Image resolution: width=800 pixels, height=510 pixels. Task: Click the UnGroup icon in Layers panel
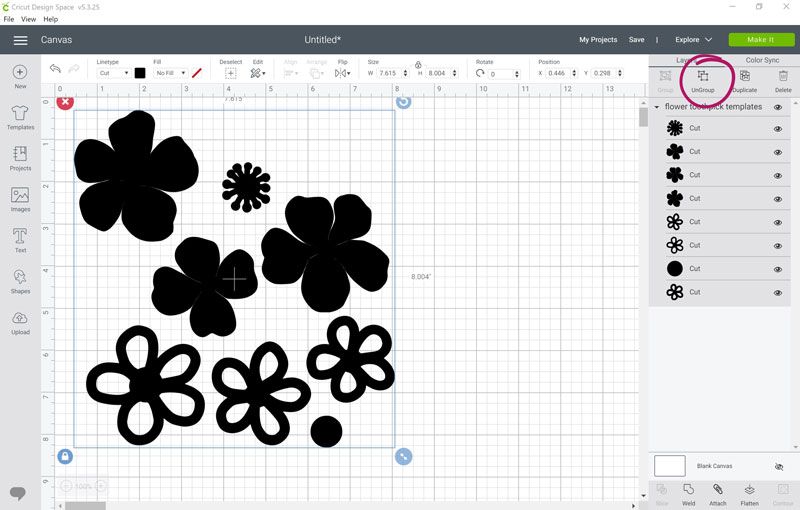pyautogui.click(x=703, y=81)
